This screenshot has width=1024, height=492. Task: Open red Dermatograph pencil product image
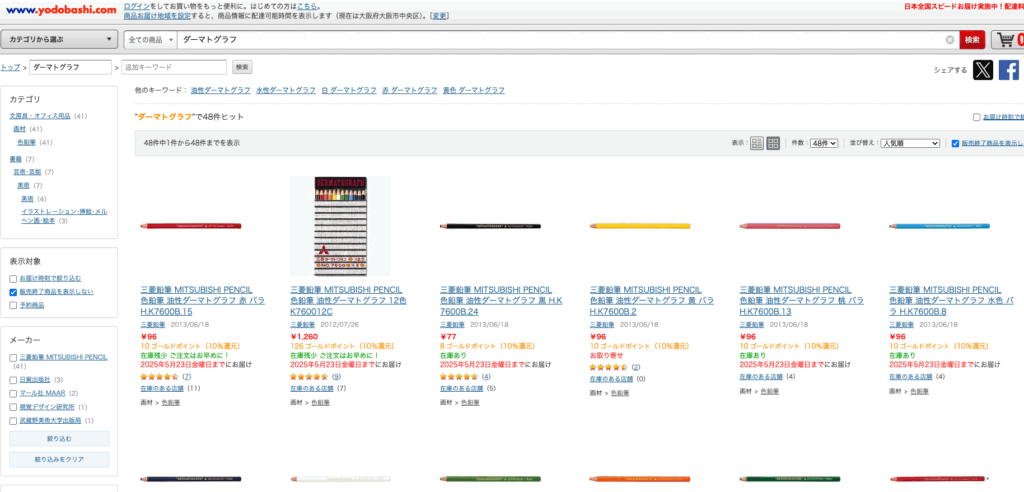(x=191, y=226)
